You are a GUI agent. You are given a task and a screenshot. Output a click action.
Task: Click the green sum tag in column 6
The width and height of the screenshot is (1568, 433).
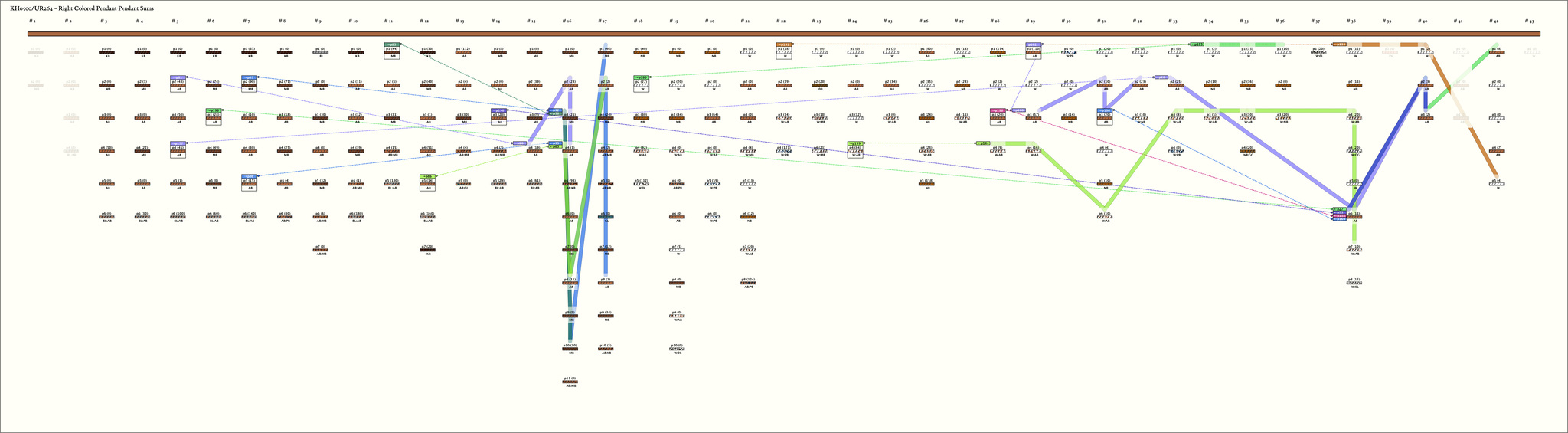tap(214, 110)
